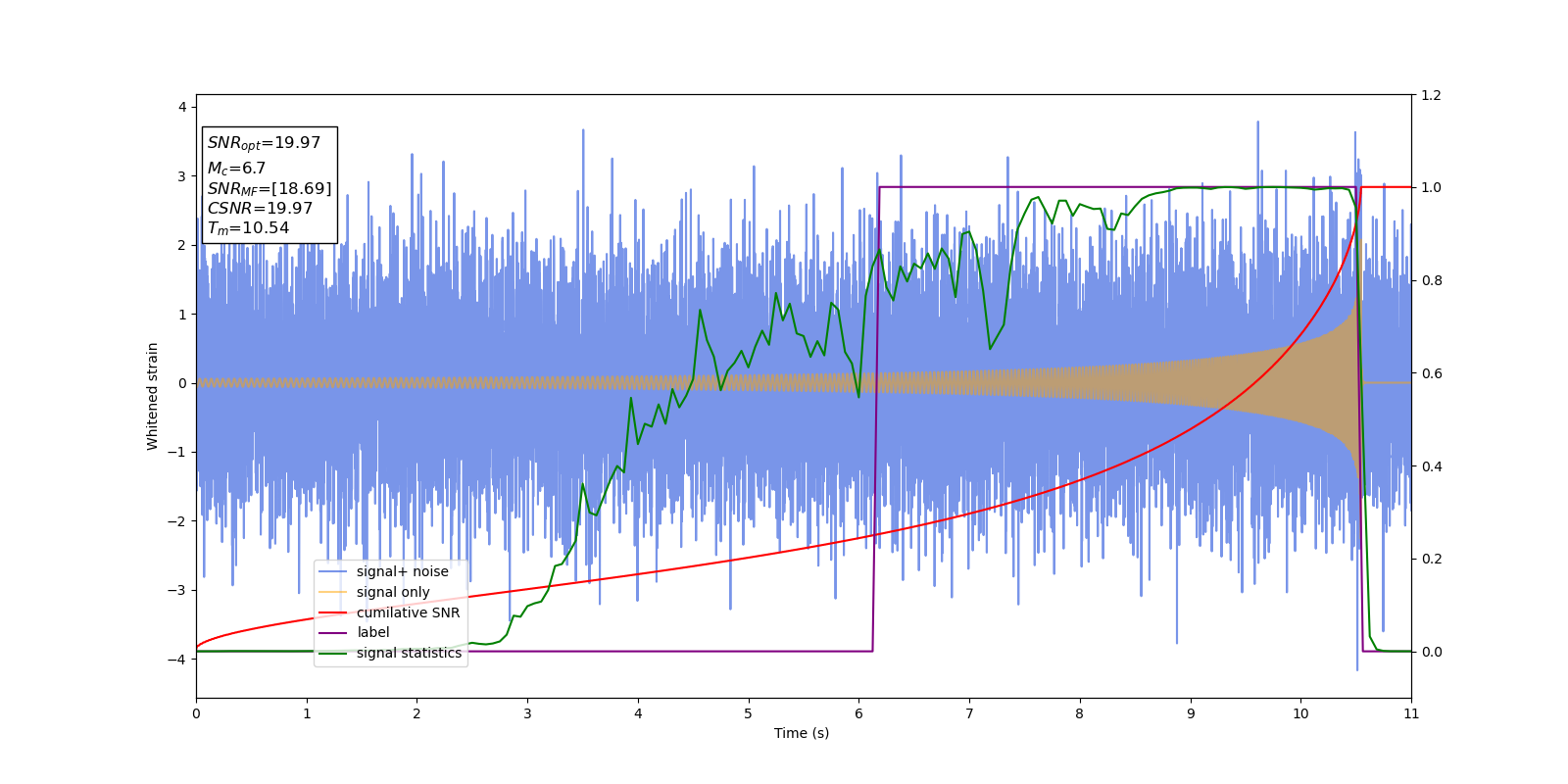Screen dimensions: 1568x784
Task: Click left y-axis tick label −2
Action: (176, 521)
